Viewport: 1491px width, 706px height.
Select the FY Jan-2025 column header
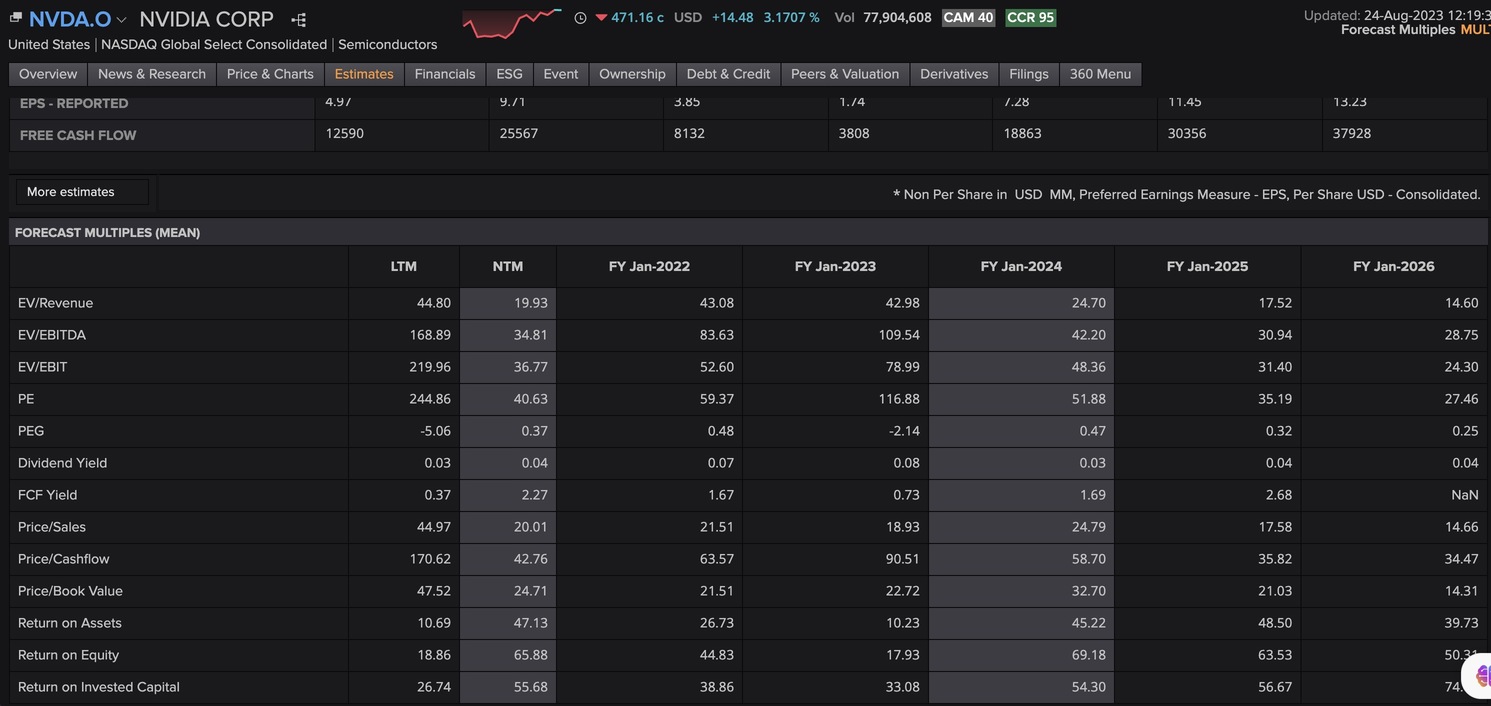(x=1207, y=266)
